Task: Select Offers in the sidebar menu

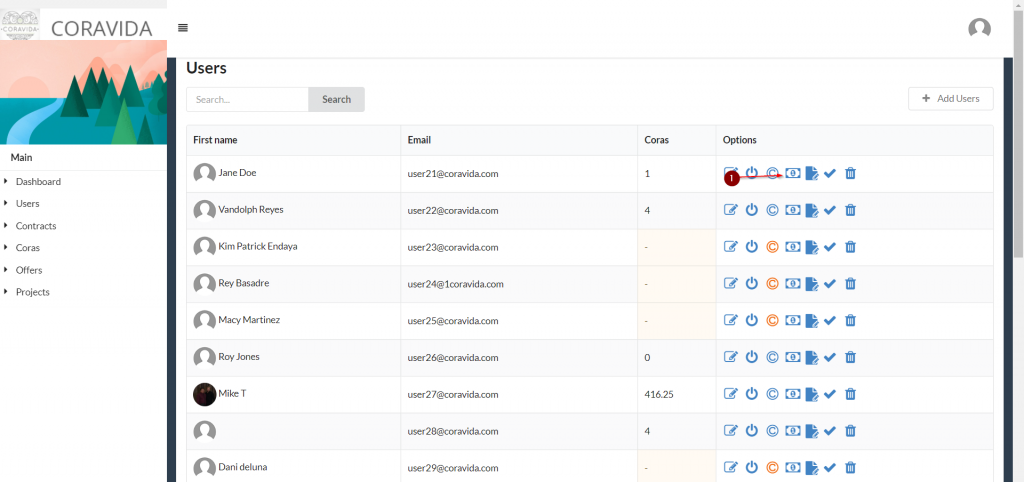Action: 29,270
